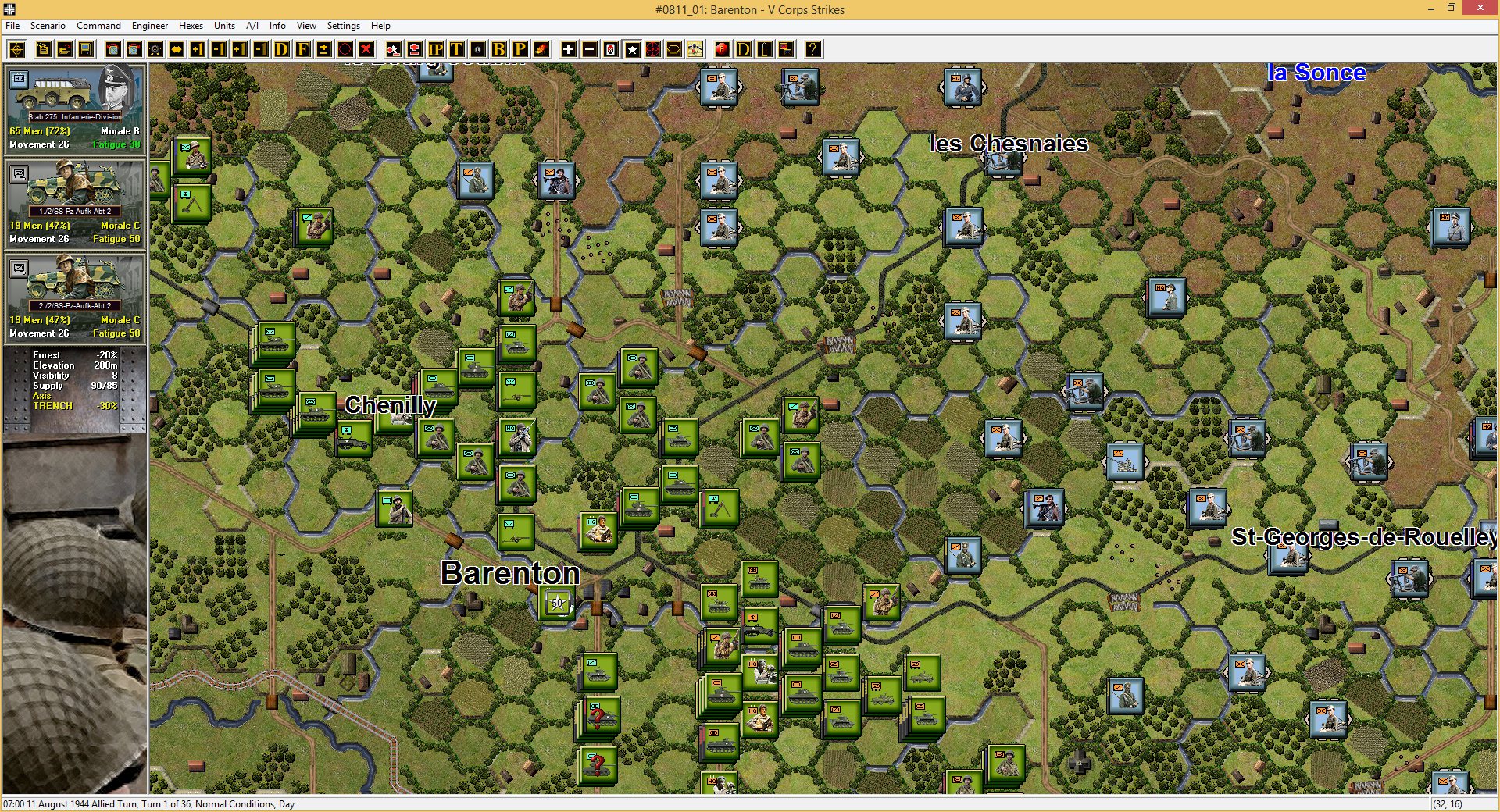Click the floppy disk save icon

pyautogui.click(x=86, y=49)
